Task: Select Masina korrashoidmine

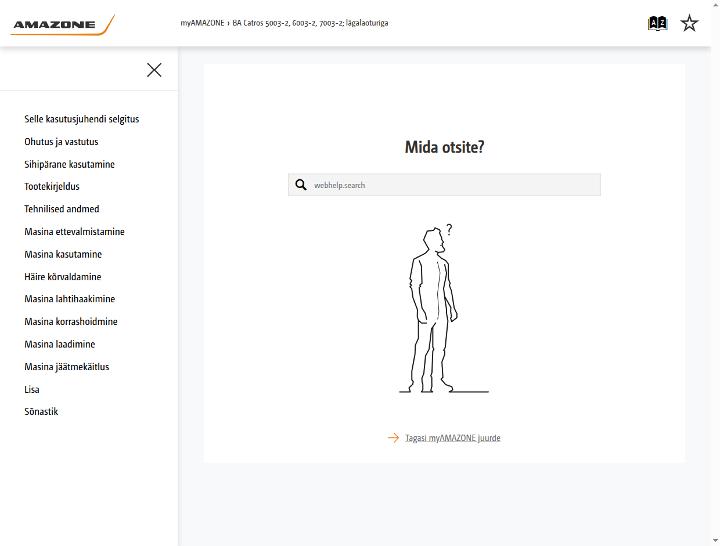Action: (71, 321)
